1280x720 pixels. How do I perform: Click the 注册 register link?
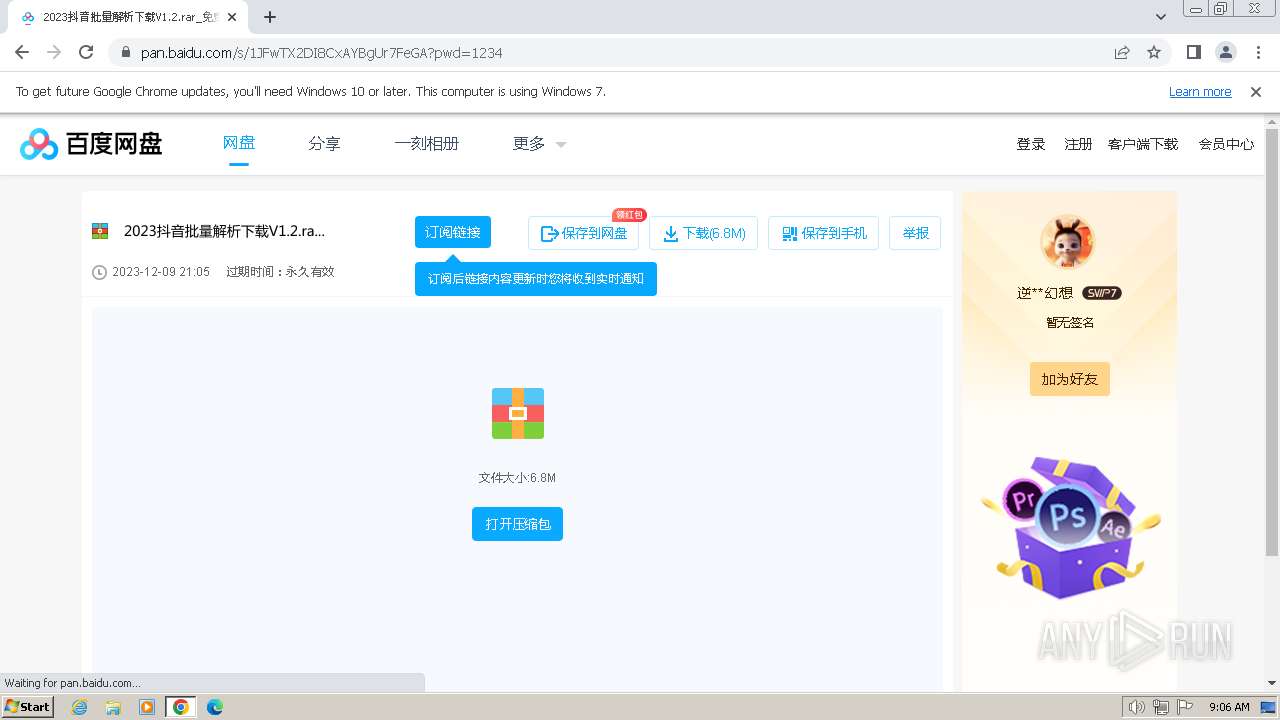(x=1078, y=144)
